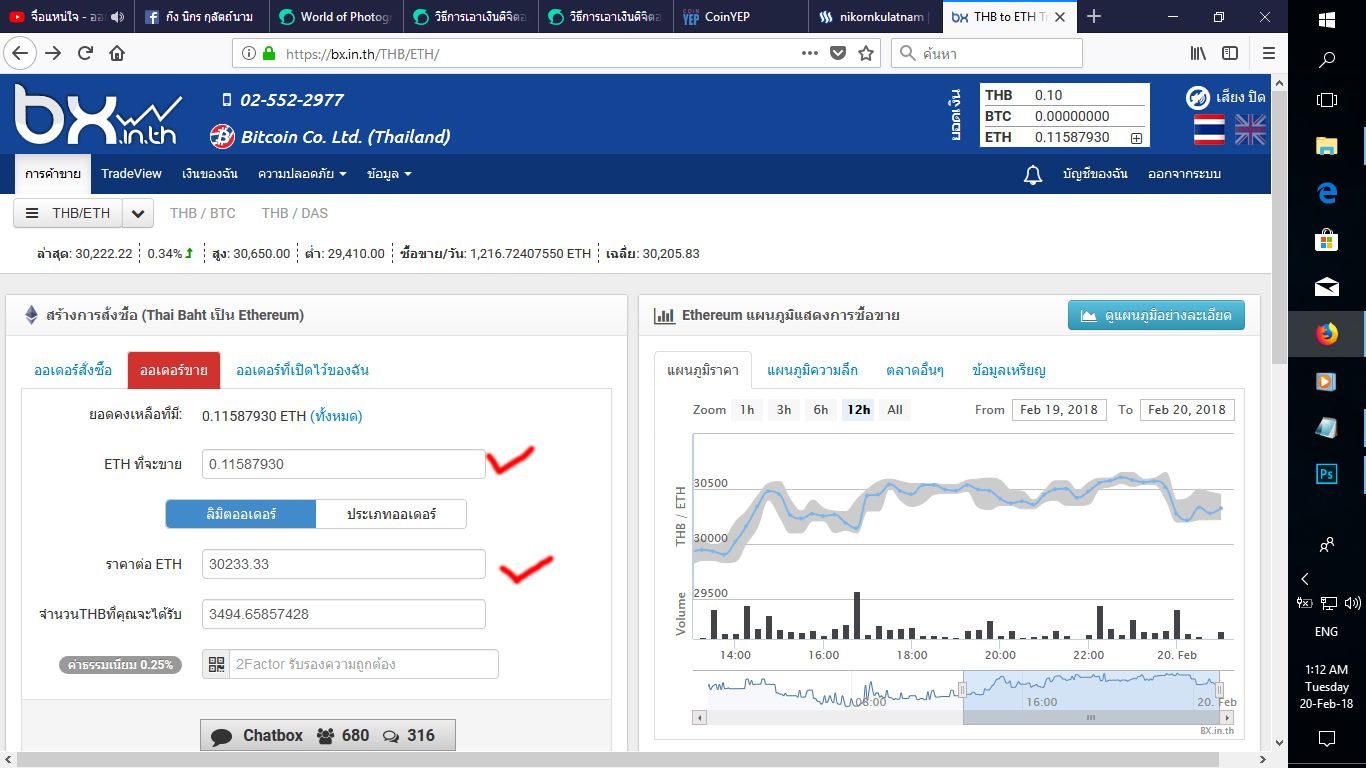This screenshot has width=1366, height=768.
Task: Open Photoshop from the taskbar
Action: (x=1327, y=474)
